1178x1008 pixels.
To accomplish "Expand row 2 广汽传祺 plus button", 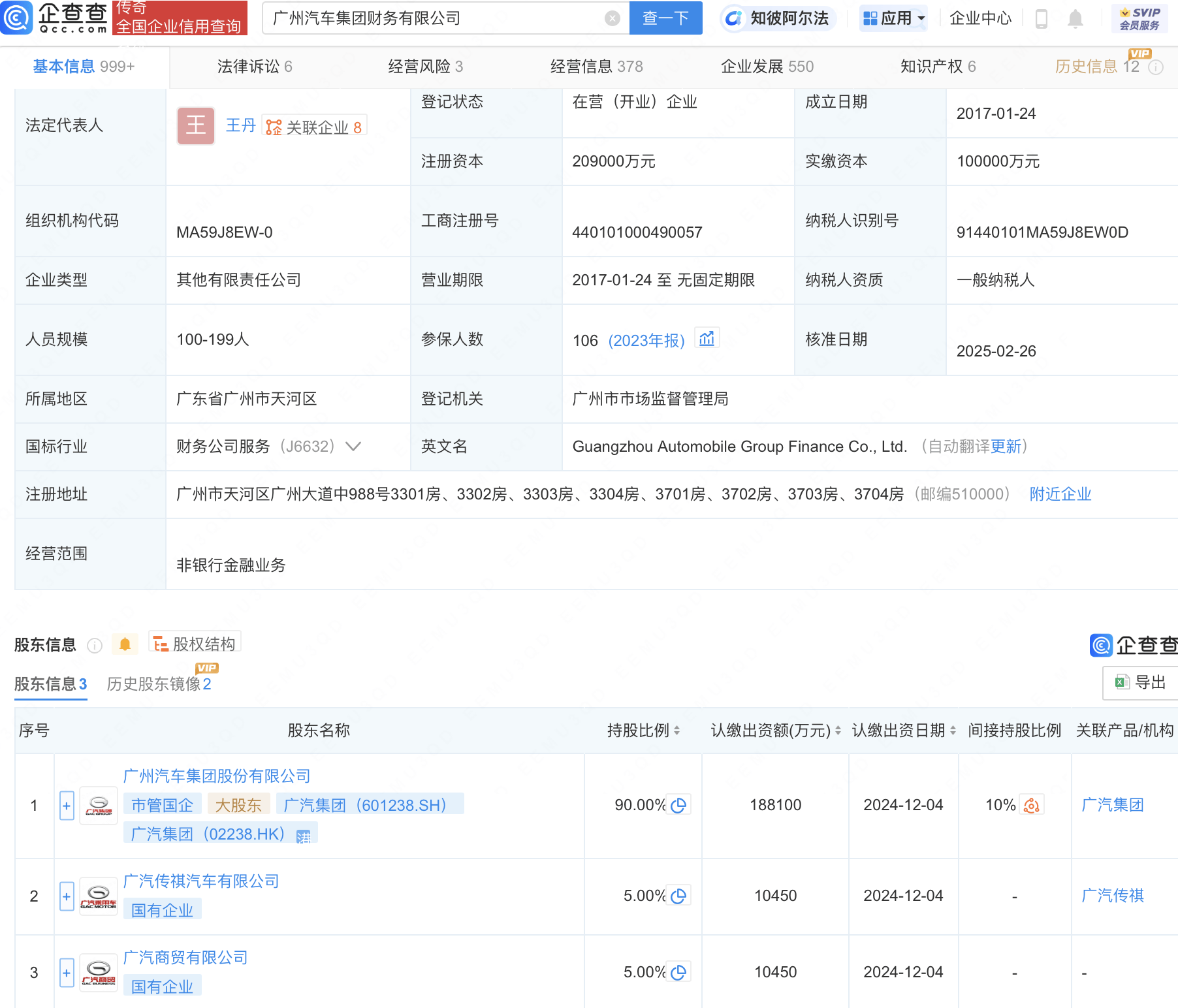I will (x=67, y=896).
